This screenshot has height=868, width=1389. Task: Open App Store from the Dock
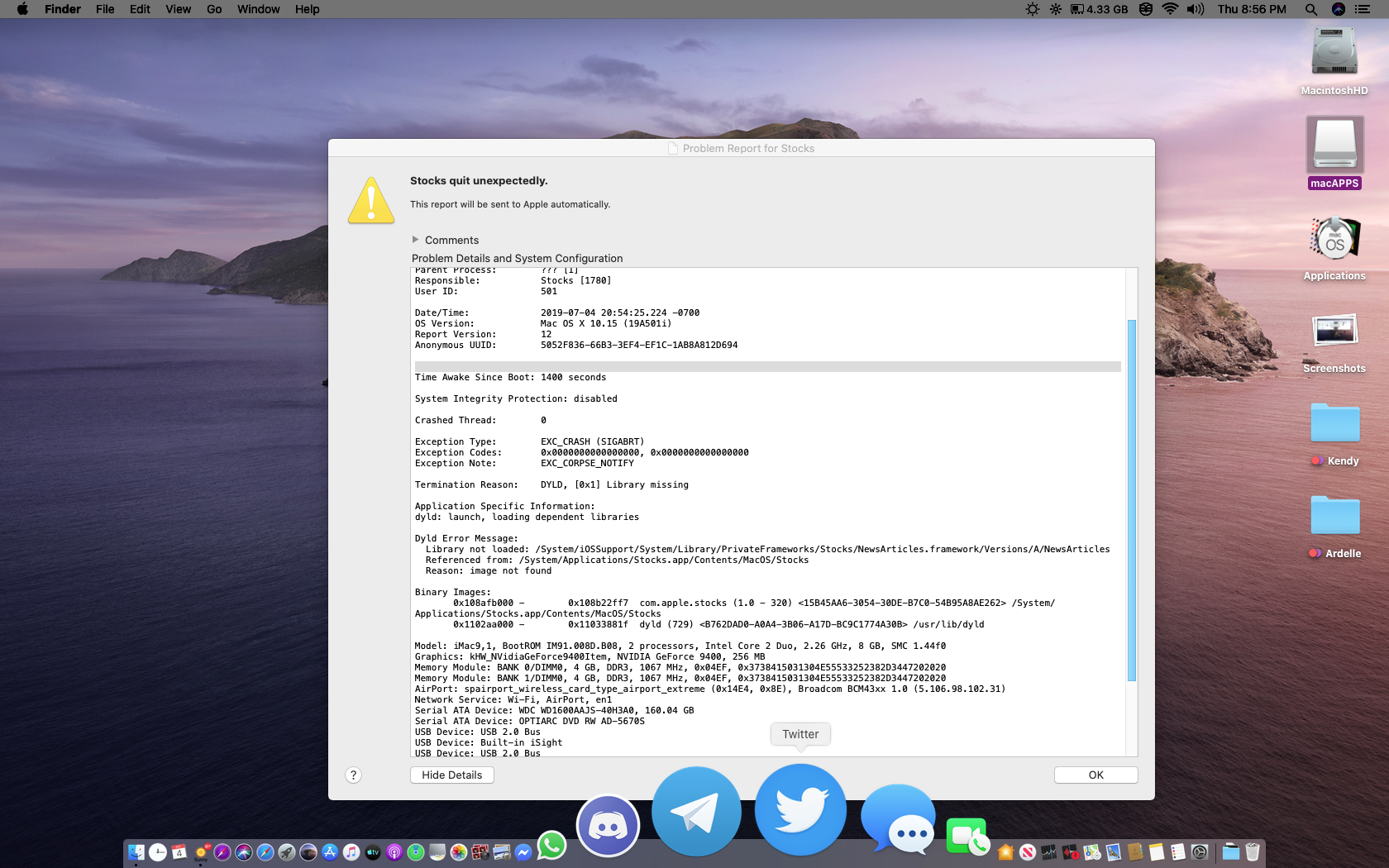(330, 851)
